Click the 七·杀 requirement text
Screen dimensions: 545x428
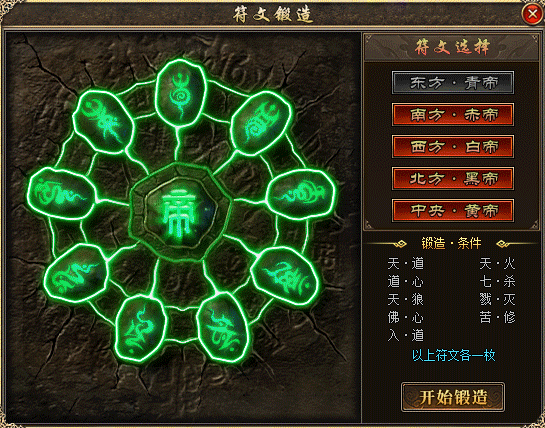pyautogui.click(x=497, y=281)
